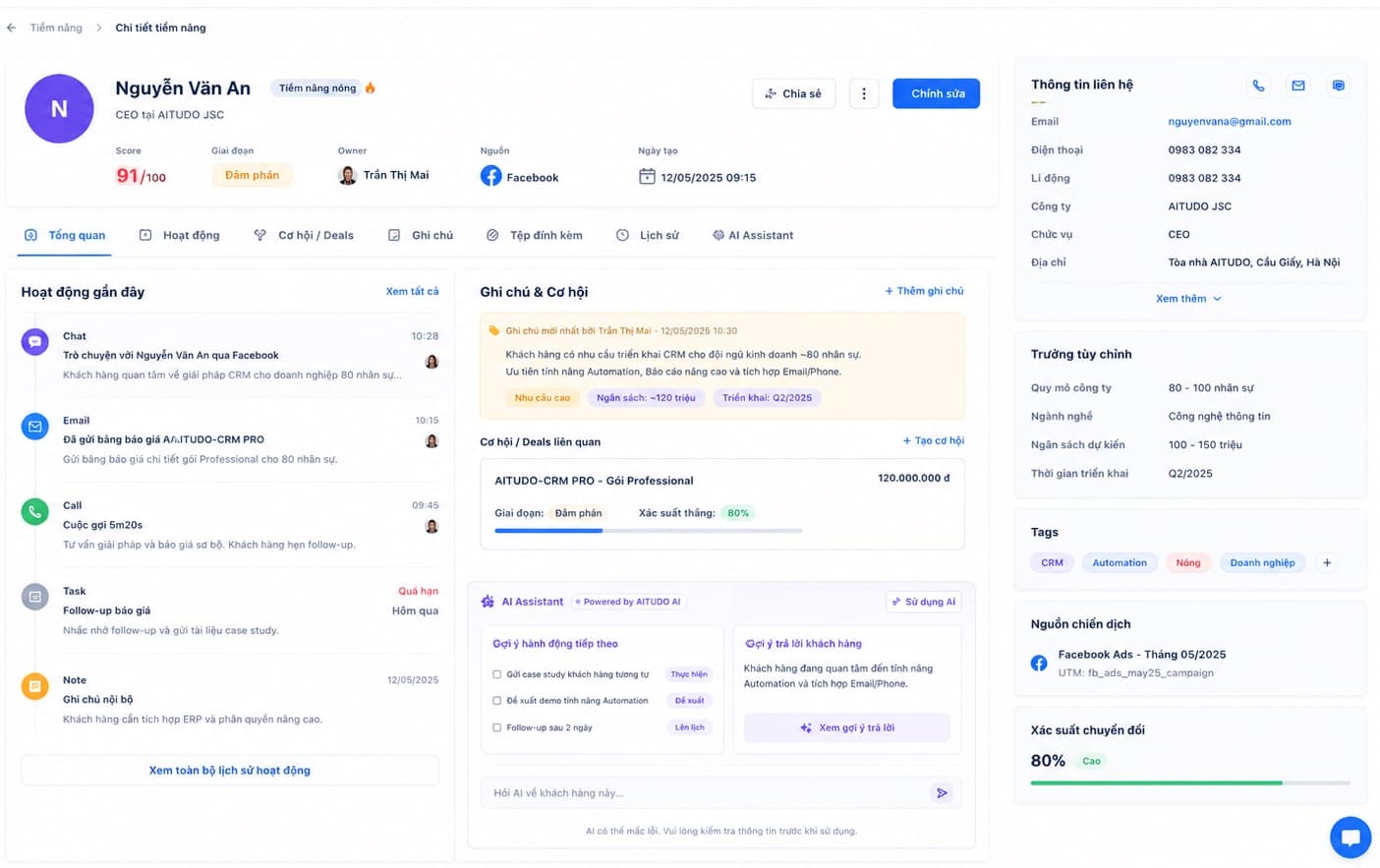This screenshot has height=868, width=1380.
Task: Check the Gửi case study checkbox
Action: pos(497,674)
